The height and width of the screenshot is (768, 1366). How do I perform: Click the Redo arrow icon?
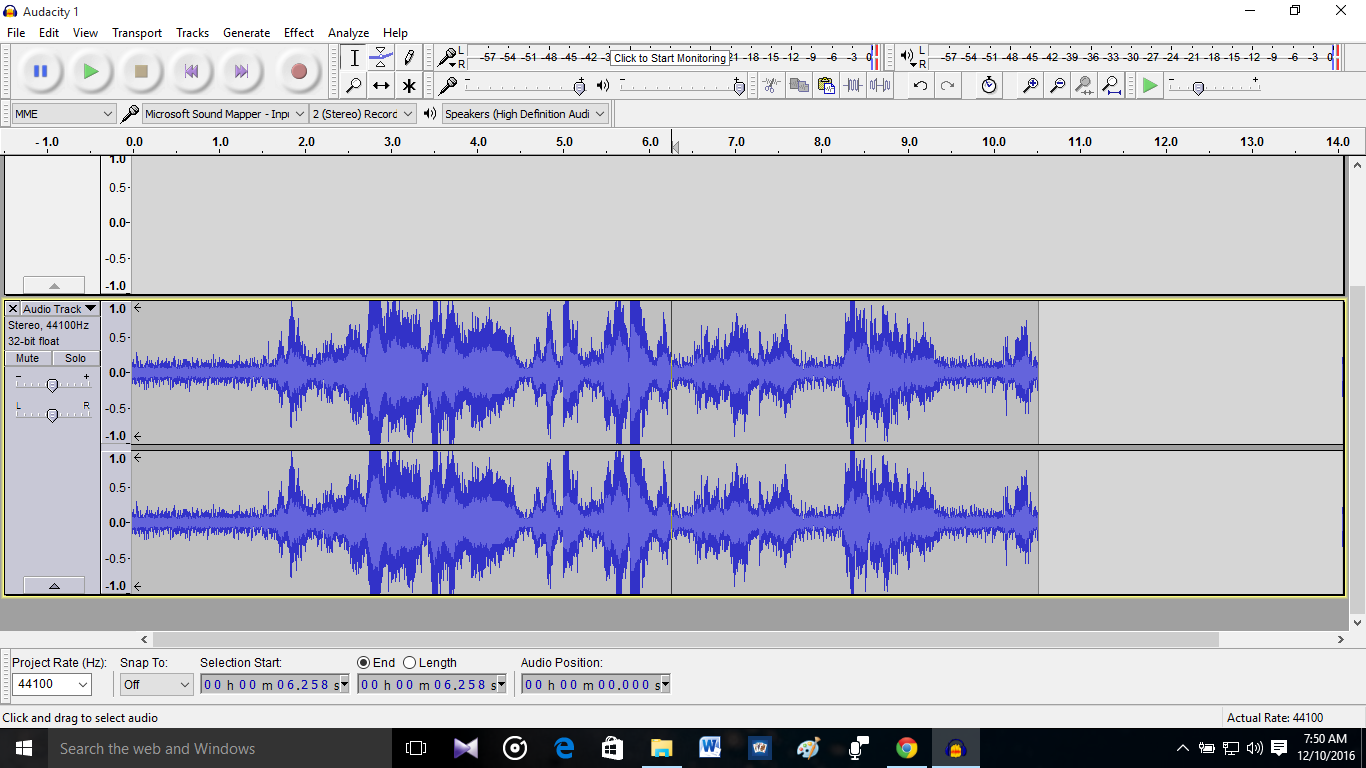tap(947, 86)
